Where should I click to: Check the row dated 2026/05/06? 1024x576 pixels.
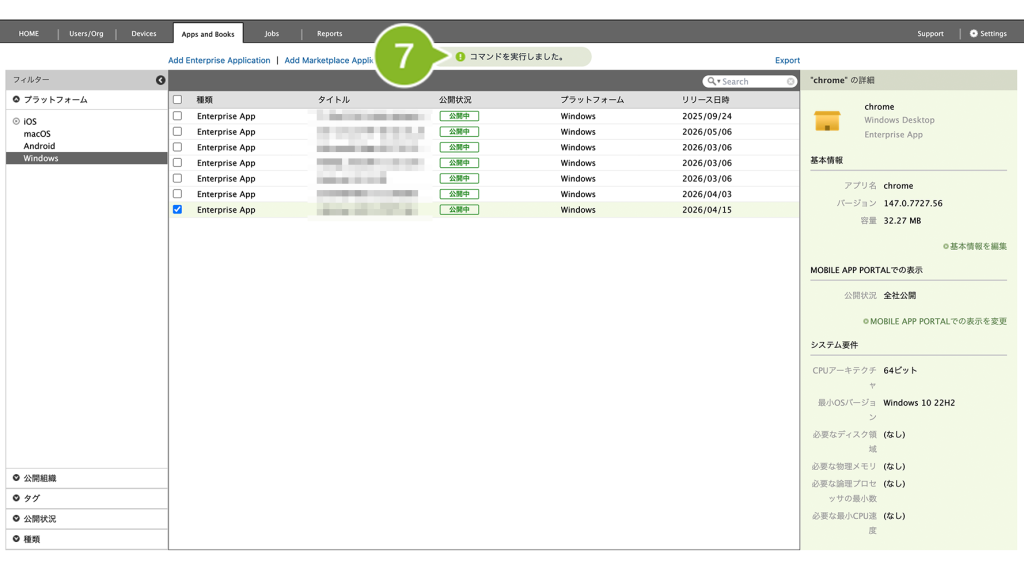click(178, 131)
